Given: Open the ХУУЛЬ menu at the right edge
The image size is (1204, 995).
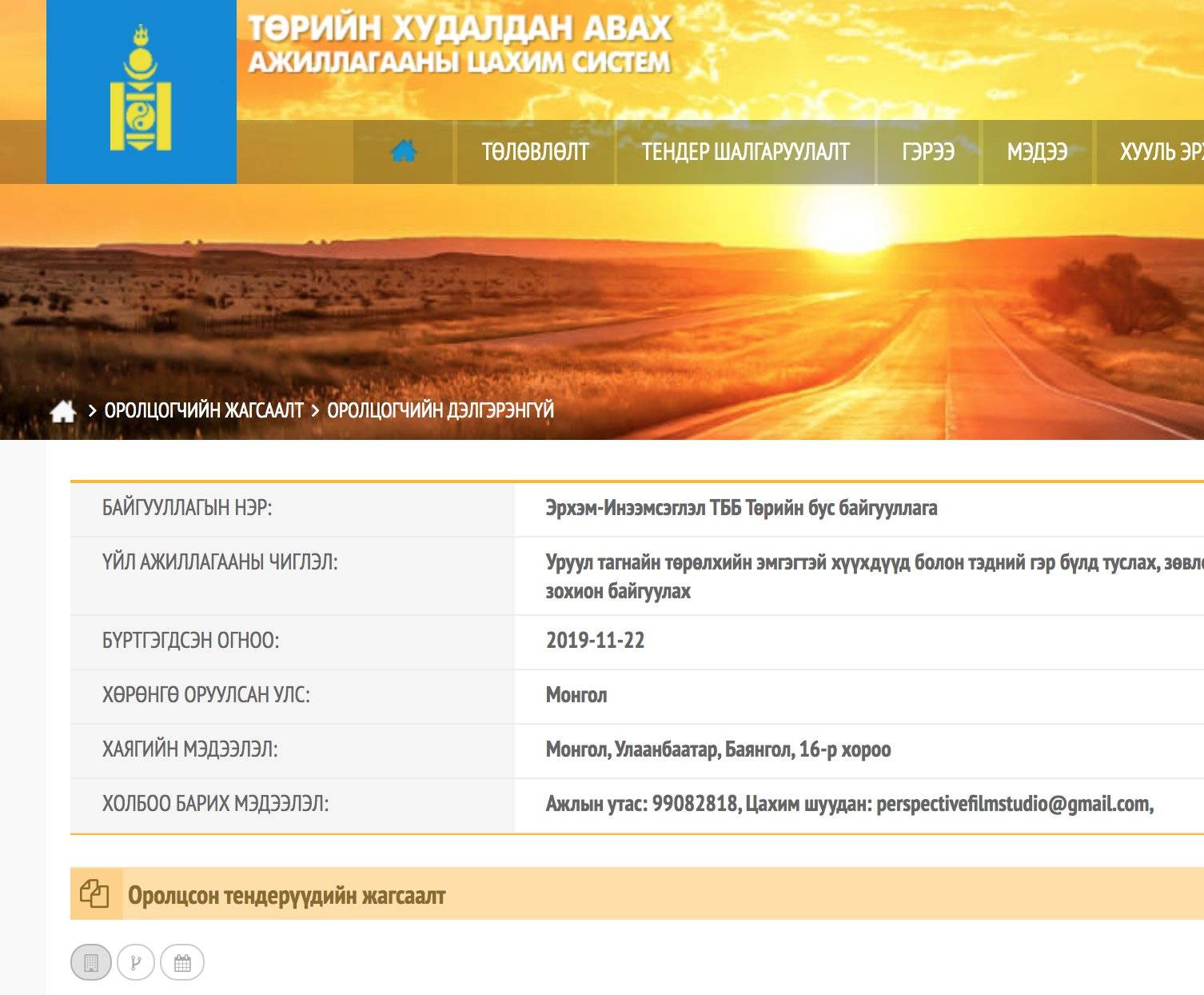Looking at the screenshot, I should click(x=1159, y=152).
